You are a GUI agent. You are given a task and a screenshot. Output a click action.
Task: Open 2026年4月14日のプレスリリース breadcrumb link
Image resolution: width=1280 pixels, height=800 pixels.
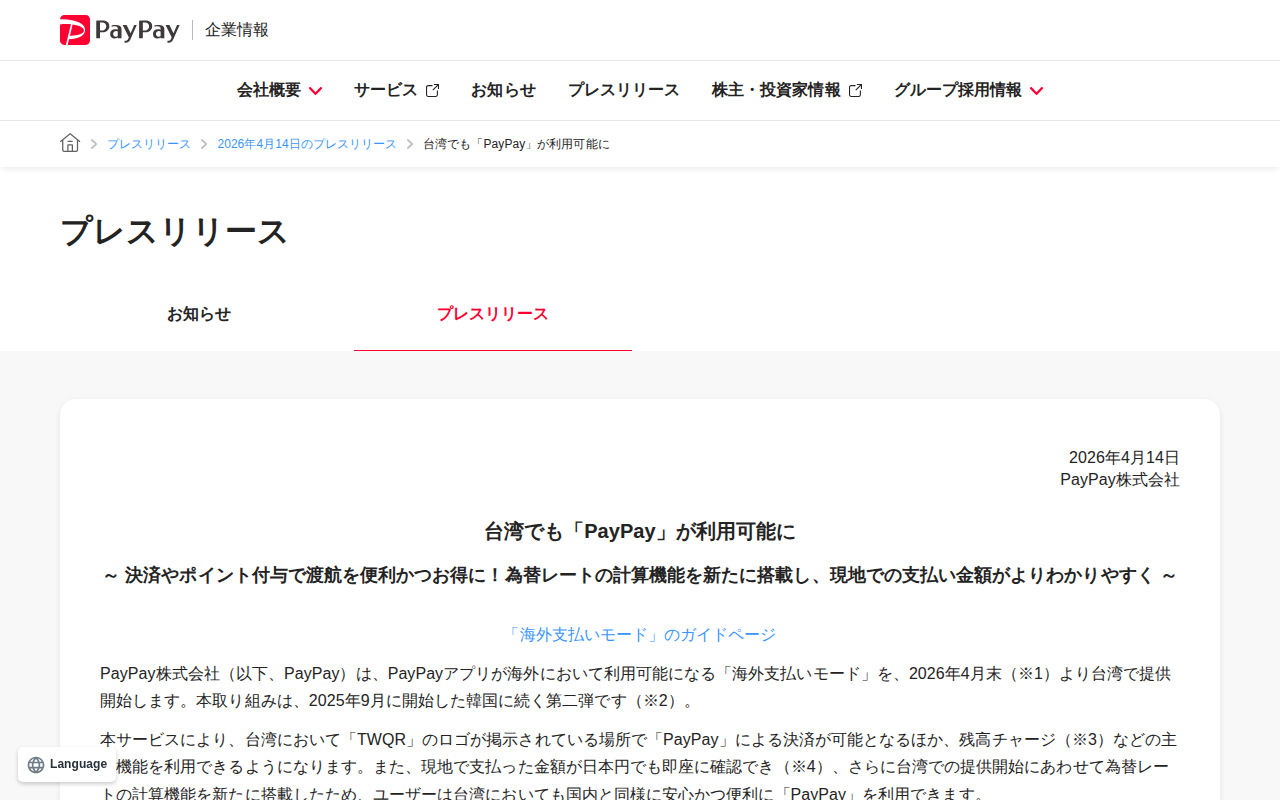click(307, 144)
